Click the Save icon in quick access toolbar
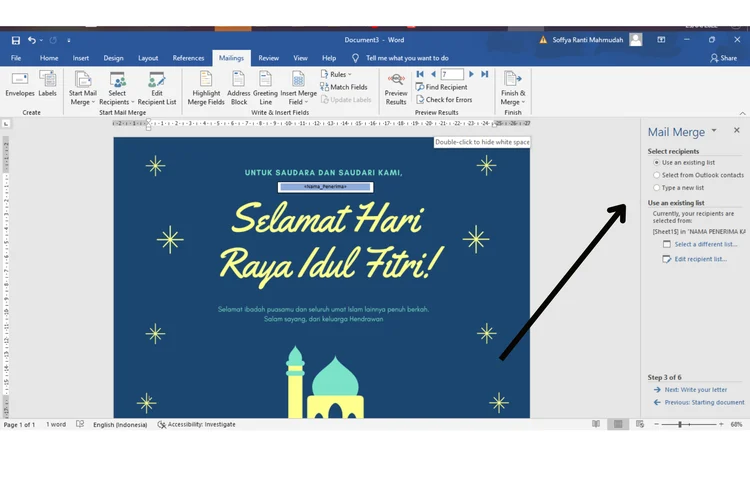The width and height of the screenshot is (750, 500). (x=16, y=40)
